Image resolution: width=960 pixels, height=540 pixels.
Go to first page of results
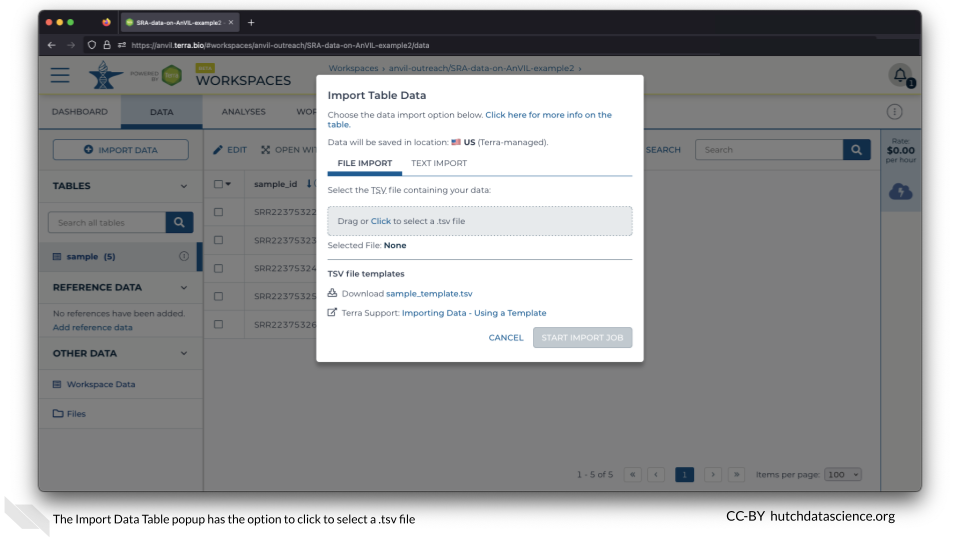(x=632, y=474)
